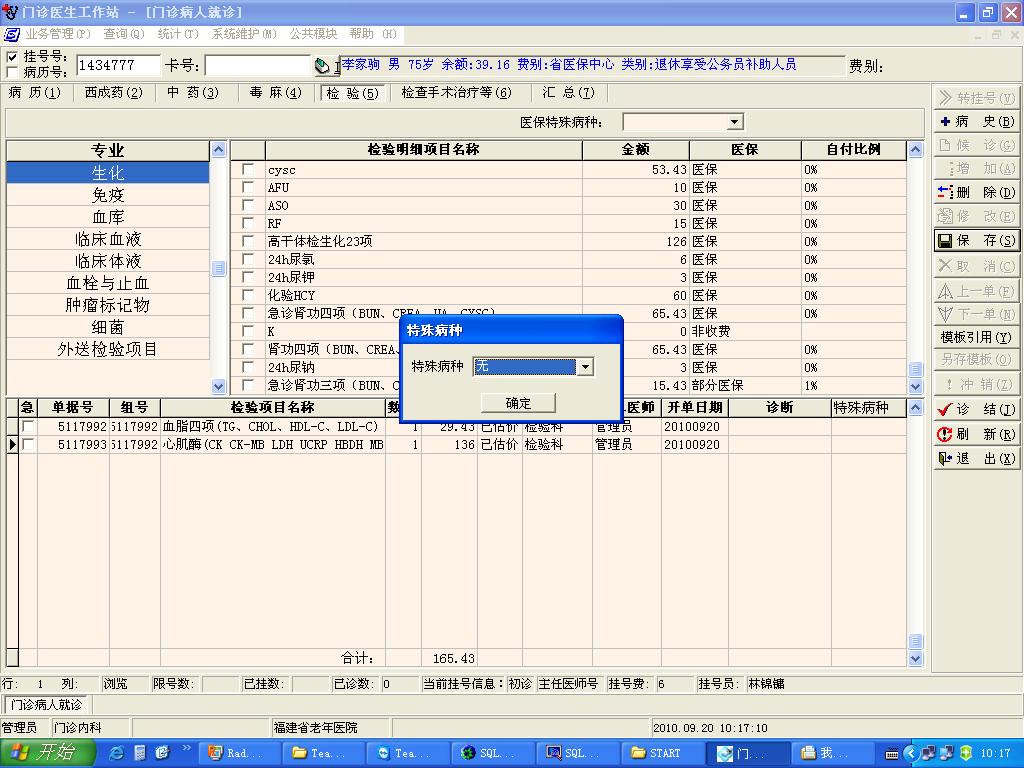Click the 模板引用(Y) button
This screenshot has height=768, width=1024.
(x=976, y=337)
